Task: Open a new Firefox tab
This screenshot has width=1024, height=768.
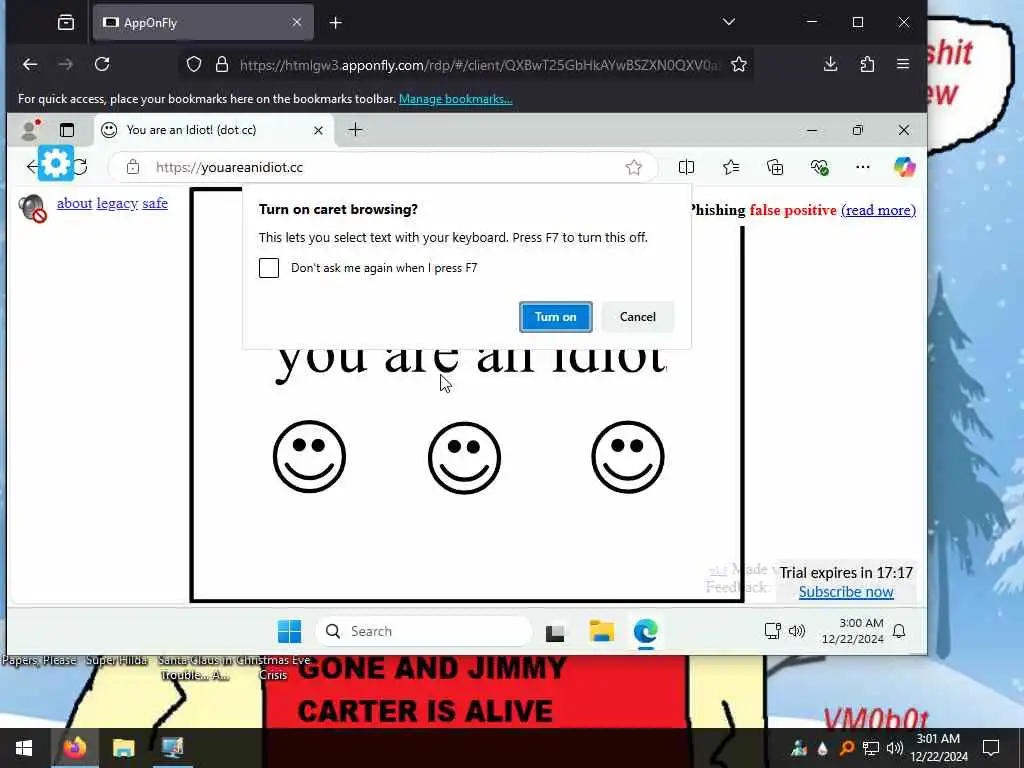Action: [336, 23]
